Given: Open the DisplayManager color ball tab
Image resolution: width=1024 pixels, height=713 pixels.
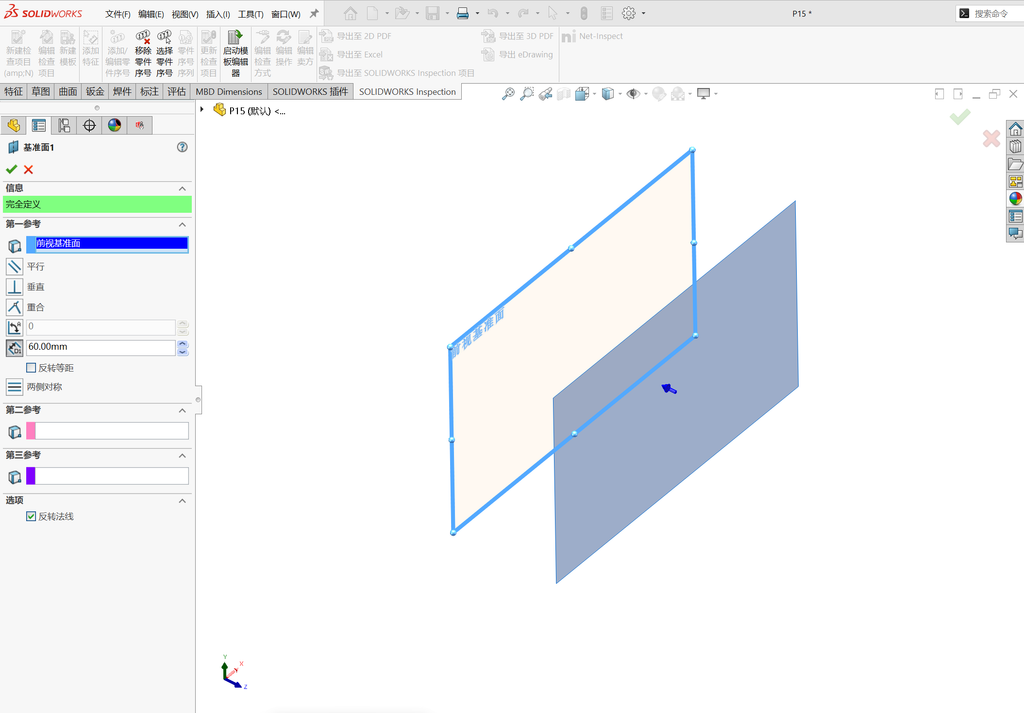Looking at the screenshot, I should (x=114, y=125).
